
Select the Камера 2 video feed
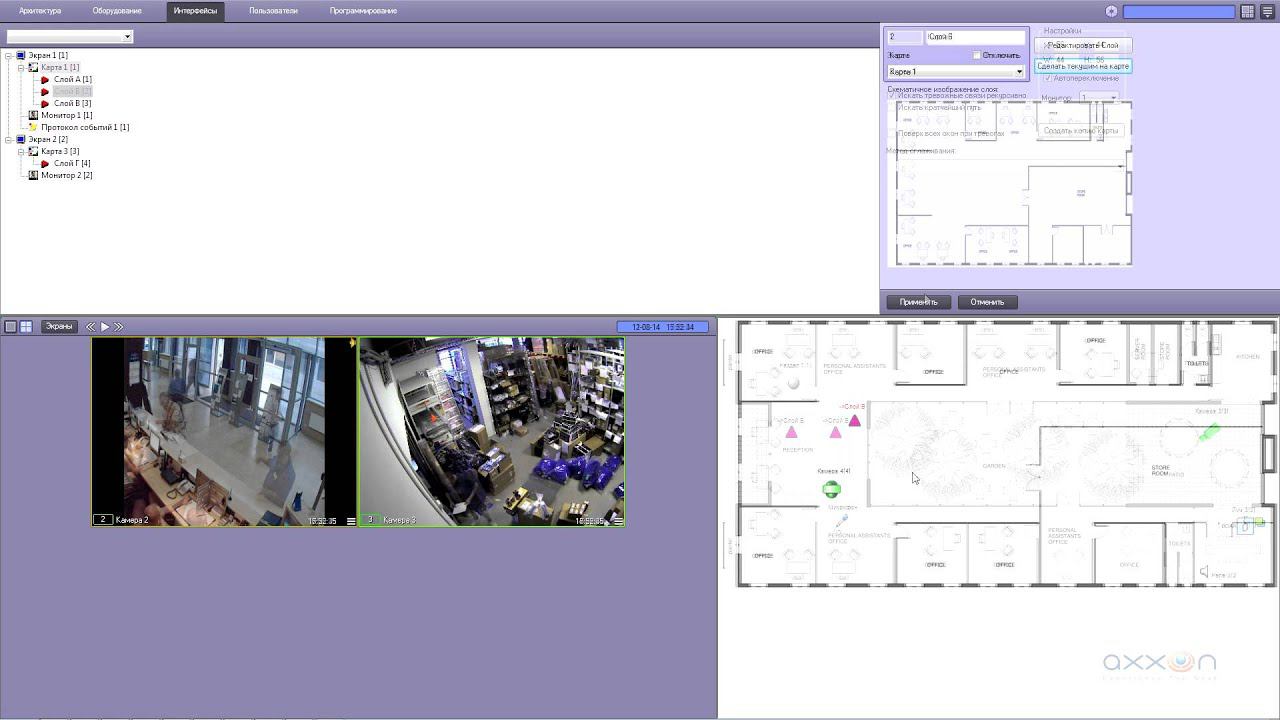click(224, 432)
